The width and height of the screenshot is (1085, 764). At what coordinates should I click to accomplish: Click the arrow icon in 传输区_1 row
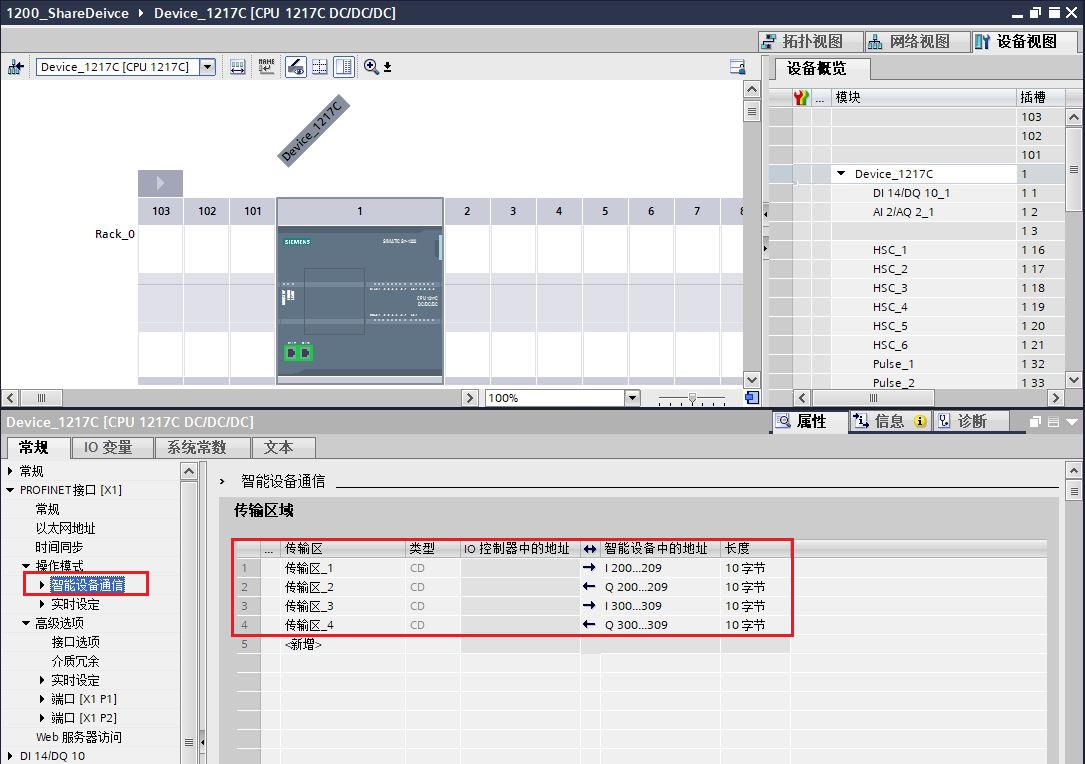[x=589, y=567]
